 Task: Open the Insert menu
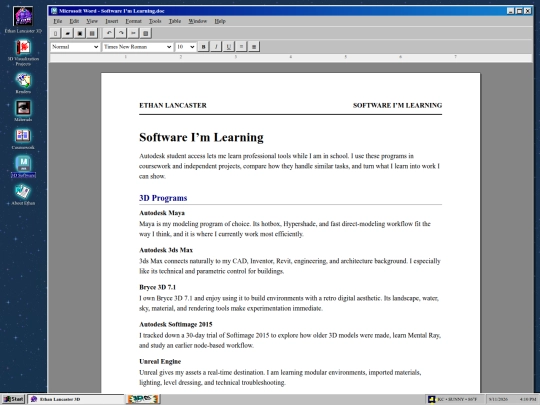[x=112, y=21]
